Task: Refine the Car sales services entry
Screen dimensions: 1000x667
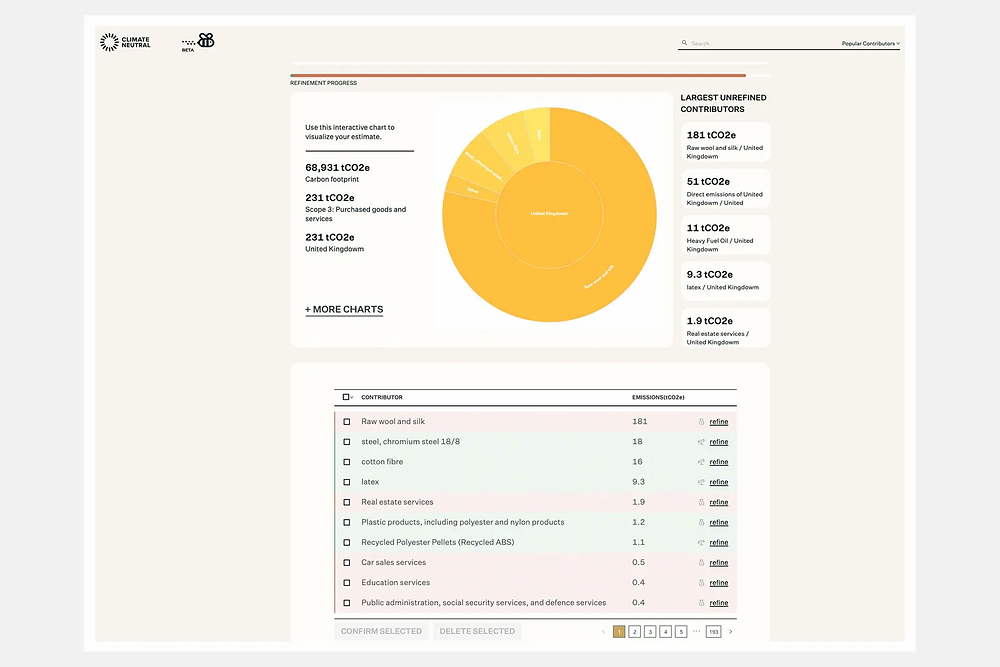Action: [x=719, y=562]
